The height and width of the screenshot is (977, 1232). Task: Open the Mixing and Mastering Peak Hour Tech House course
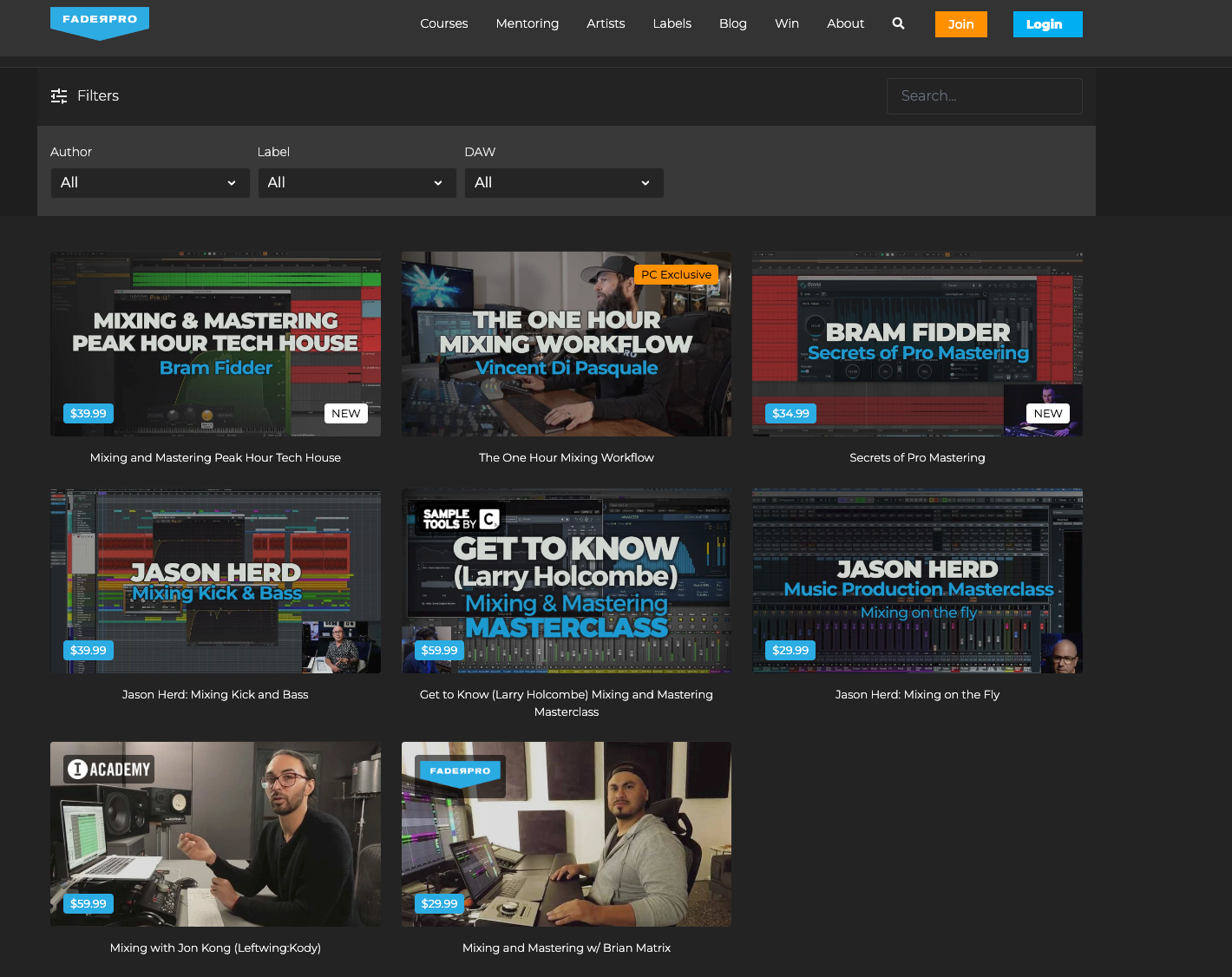point(215,344)
